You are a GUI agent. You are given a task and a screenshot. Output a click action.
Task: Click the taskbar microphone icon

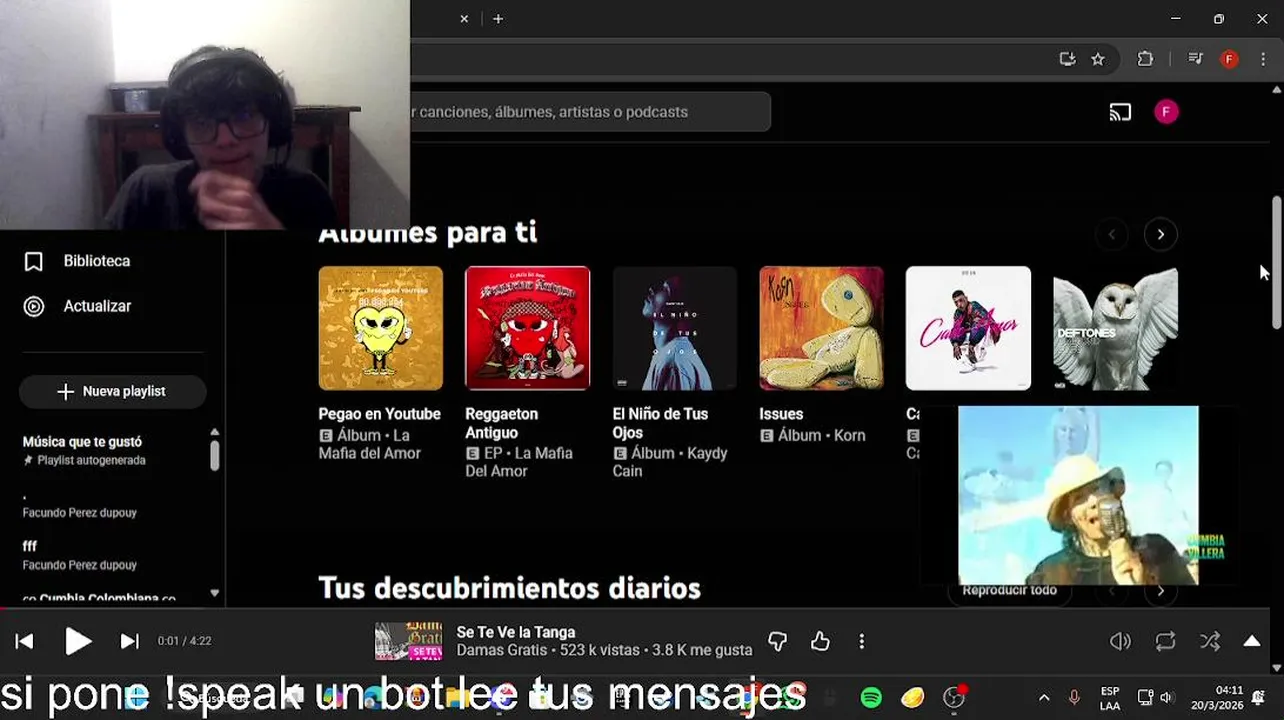pyautogui.click(x=1074, y=697)
